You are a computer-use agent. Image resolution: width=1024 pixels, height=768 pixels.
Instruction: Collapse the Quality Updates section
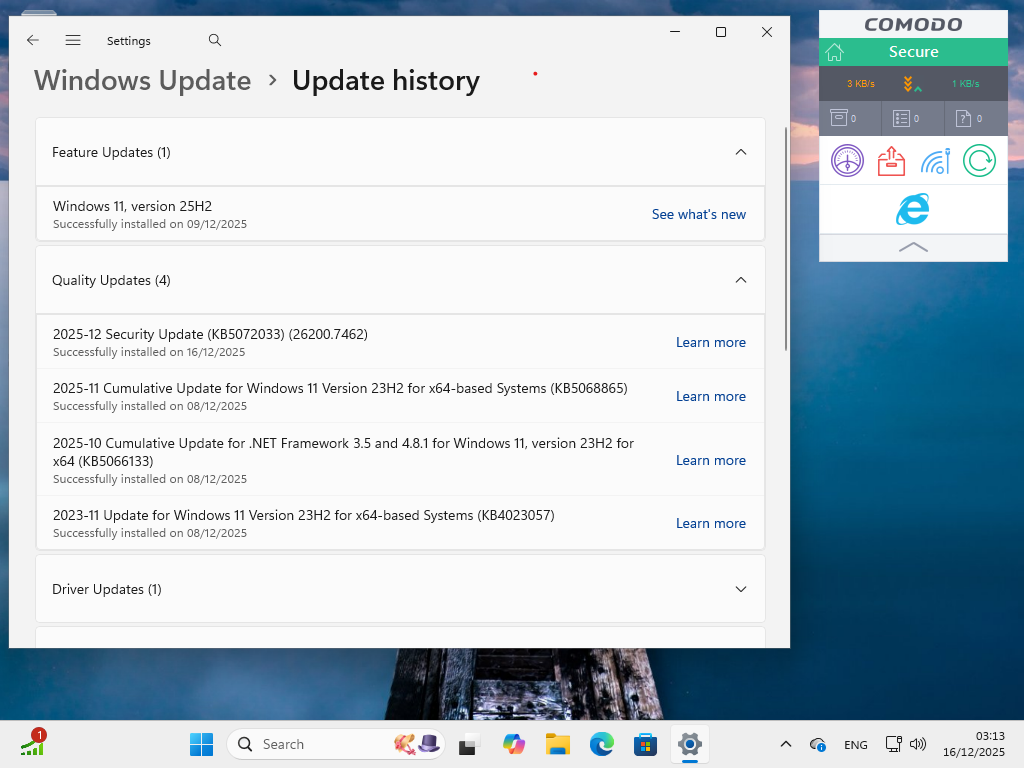click(741, 280)
